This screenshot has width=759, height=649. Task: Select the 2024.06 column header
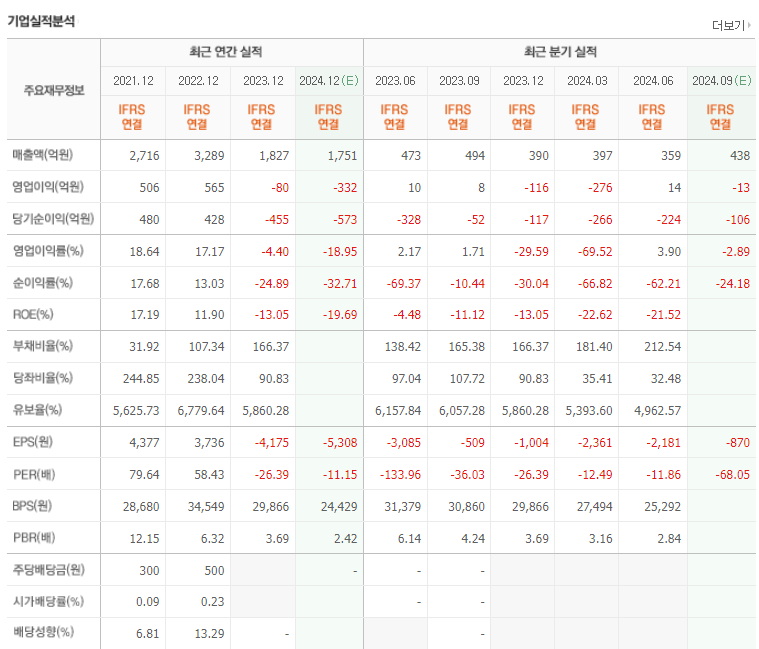coord(653,81)
